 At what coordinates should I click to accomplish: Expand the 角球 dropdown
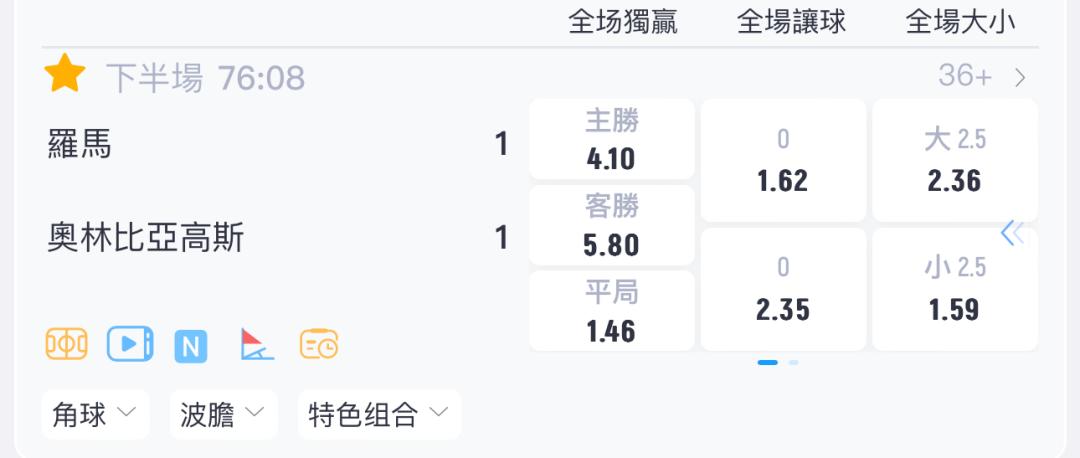click(x=95, y=415)
